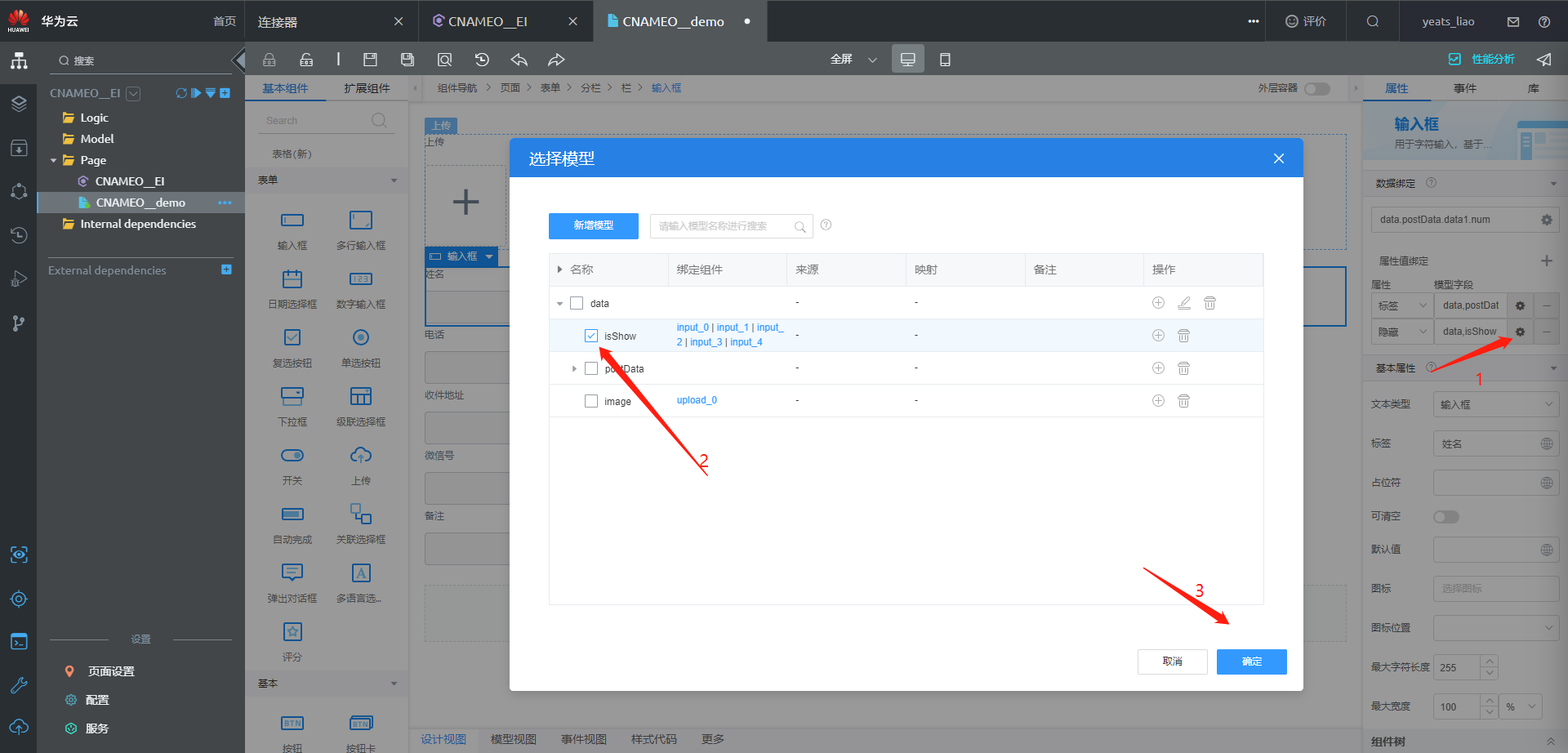Click the 取消 button
Screen dimensions: 1568x753
(1173, 662)
